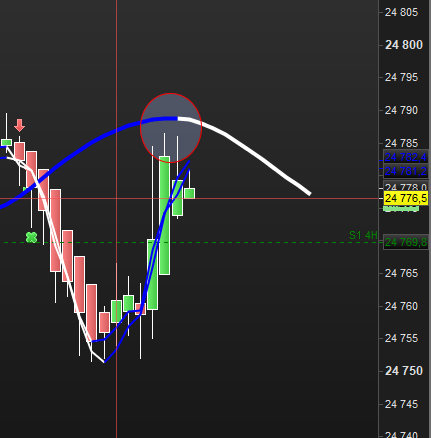Click the red down-arrow sell signal
The height and width of the screenshot is (438, 431).
click(x=20, y=125)
